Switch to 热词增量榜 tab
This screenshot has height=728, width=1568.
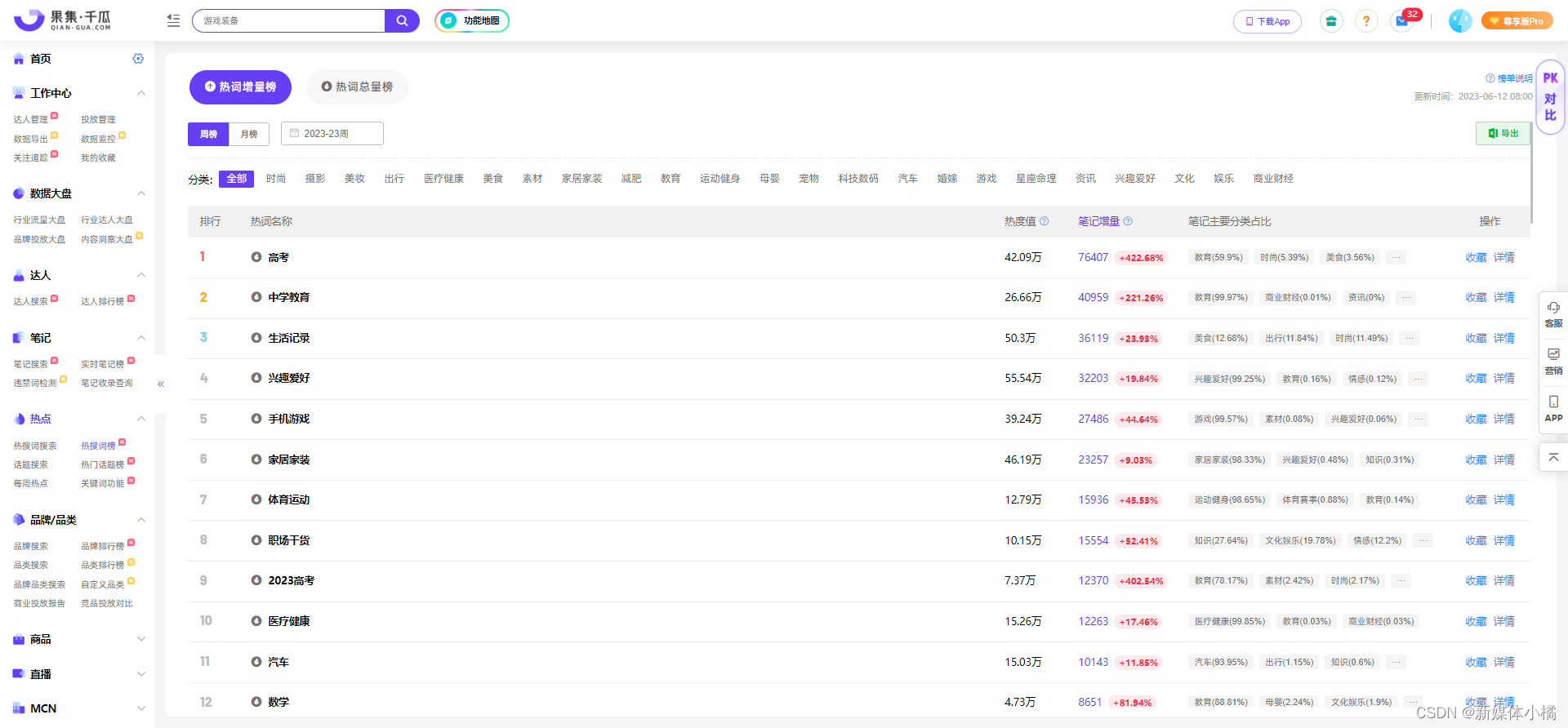[x=240, y=87]
